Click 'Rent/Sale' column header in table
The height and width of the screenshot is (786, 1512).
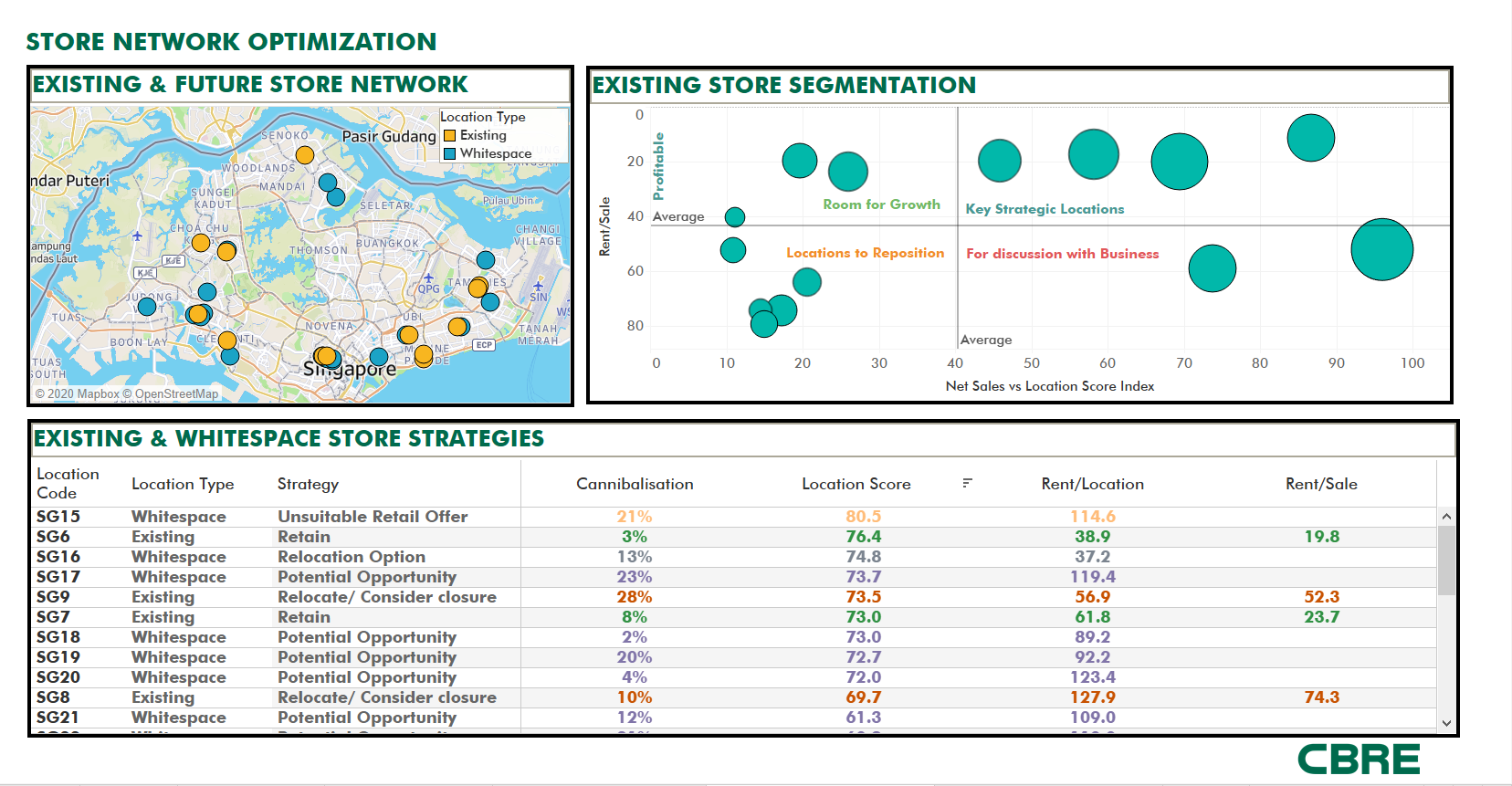(x=1321, y=484)
